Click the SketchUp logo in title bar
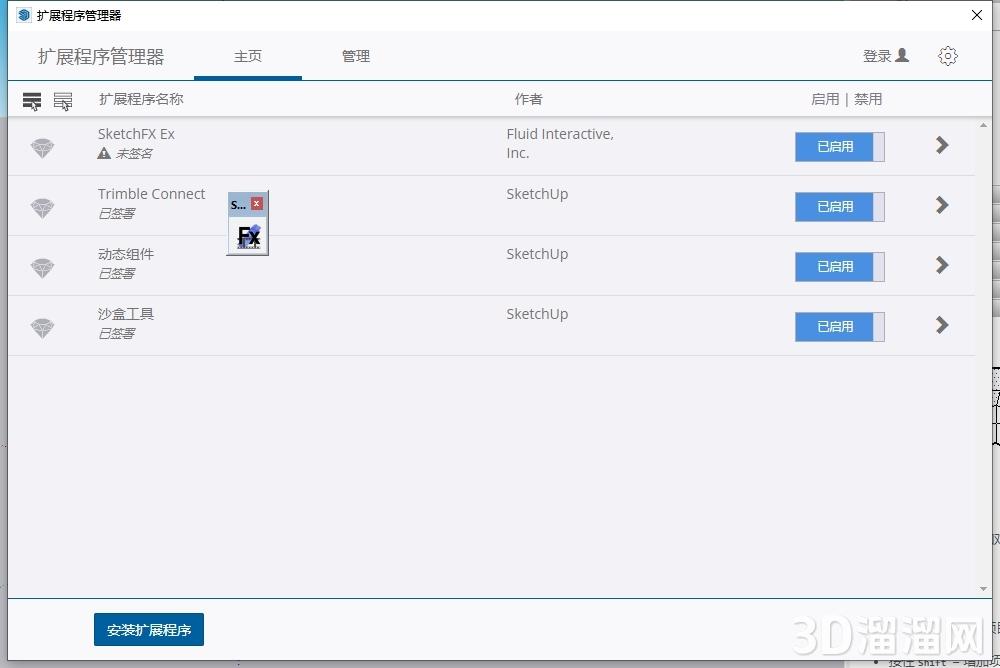The height and width of the screenshot is (668, 1000). pyautogui.click(x=24, y=15)
